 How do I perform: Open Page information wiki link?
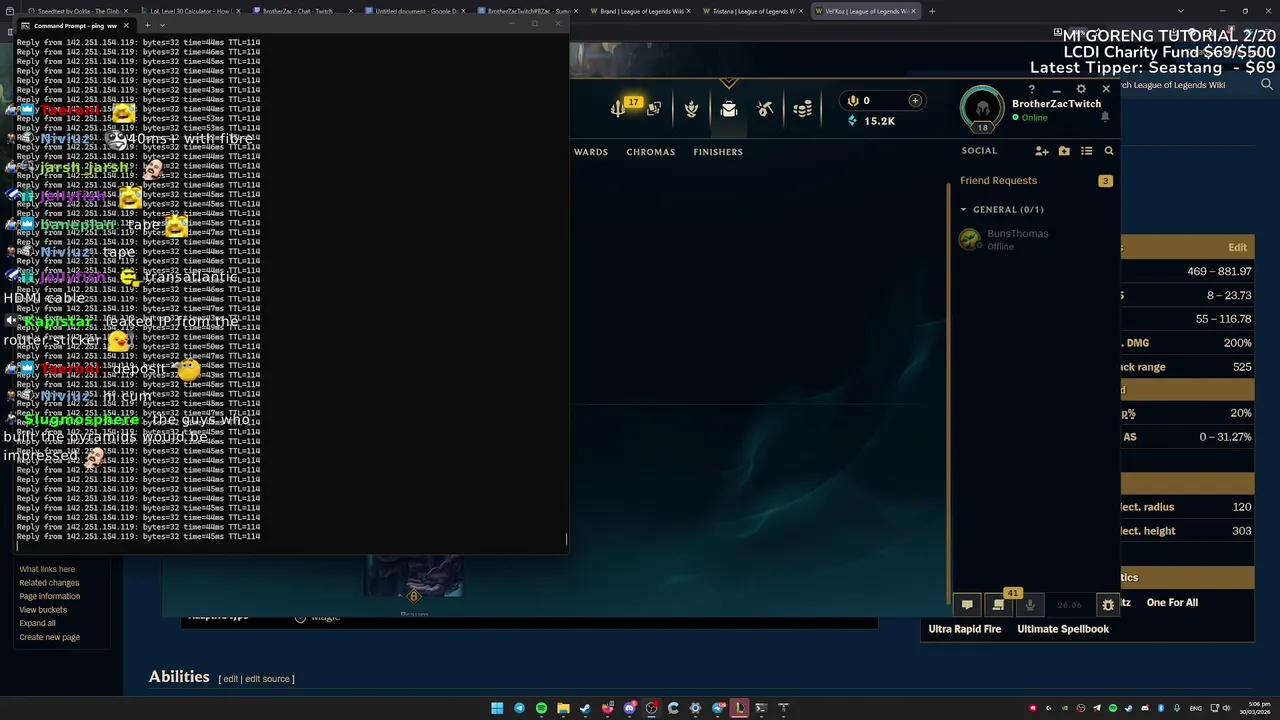point(50,596)
